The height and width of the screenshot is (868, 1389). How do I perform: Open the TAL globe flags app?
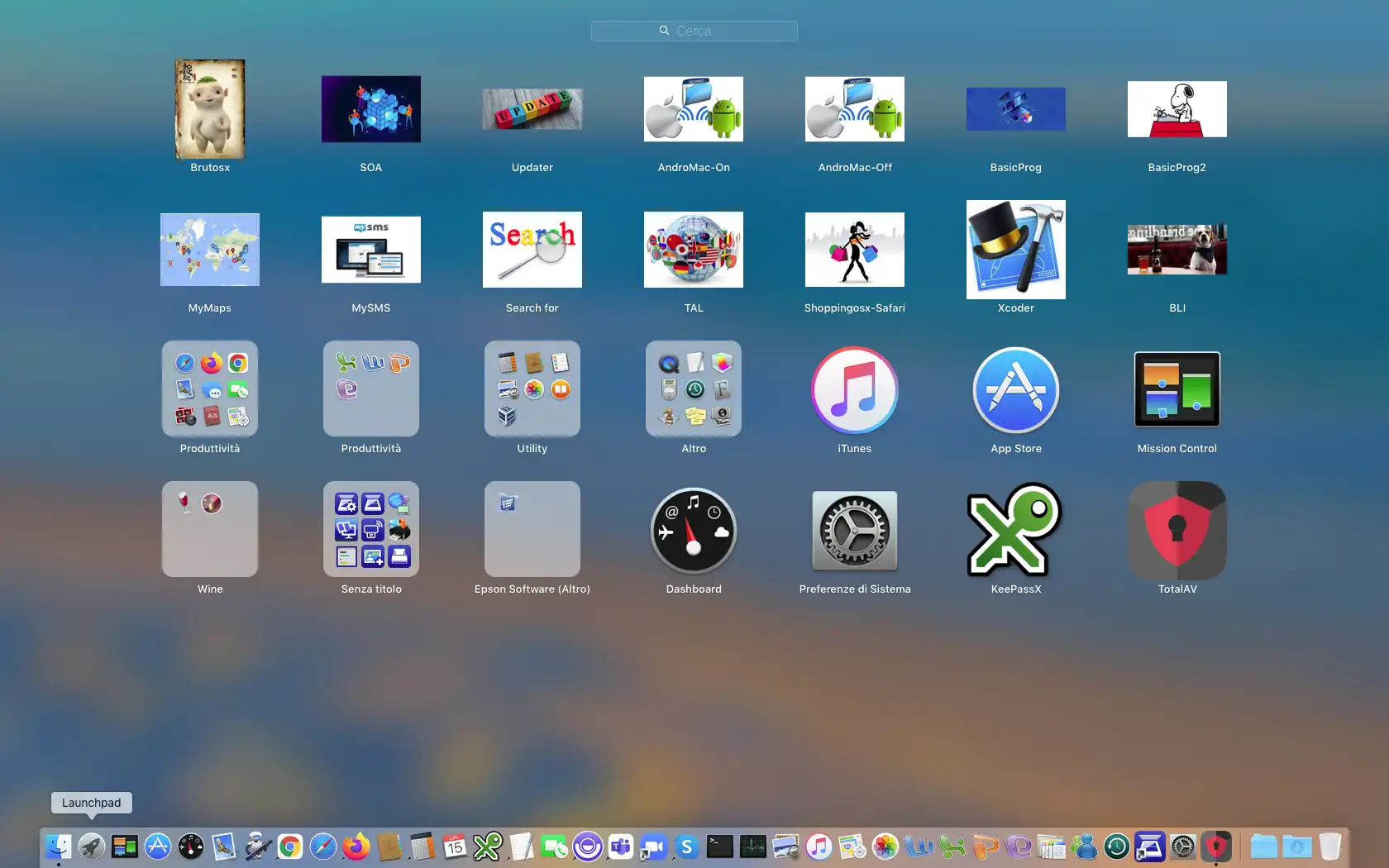(x=694, y=250)
